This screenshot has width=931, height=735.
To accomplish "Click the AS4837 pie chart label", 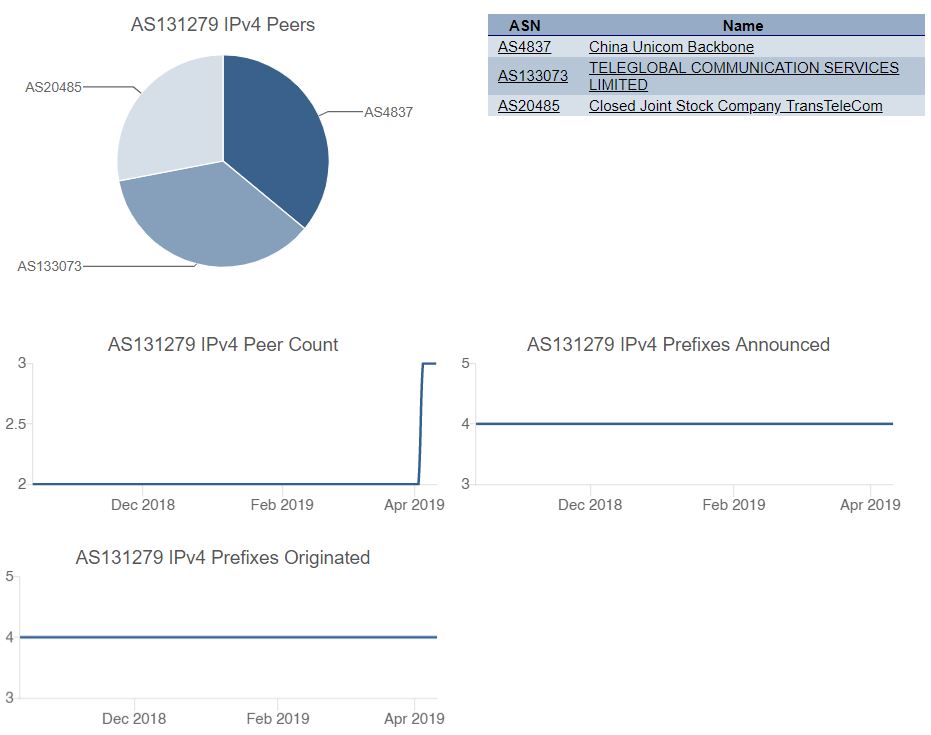I will tap(388, 113).
